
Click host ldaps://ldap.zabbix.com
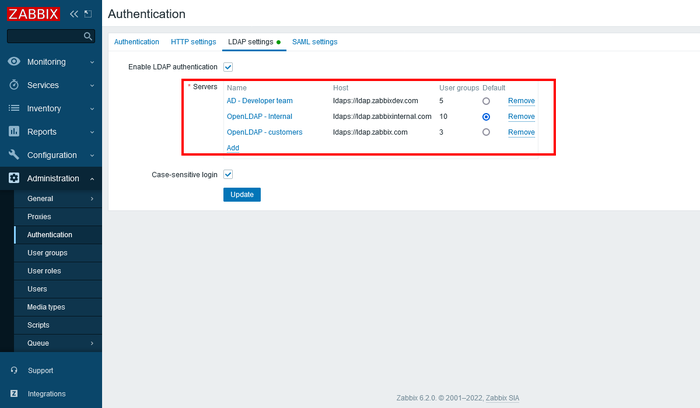(370, 132)
